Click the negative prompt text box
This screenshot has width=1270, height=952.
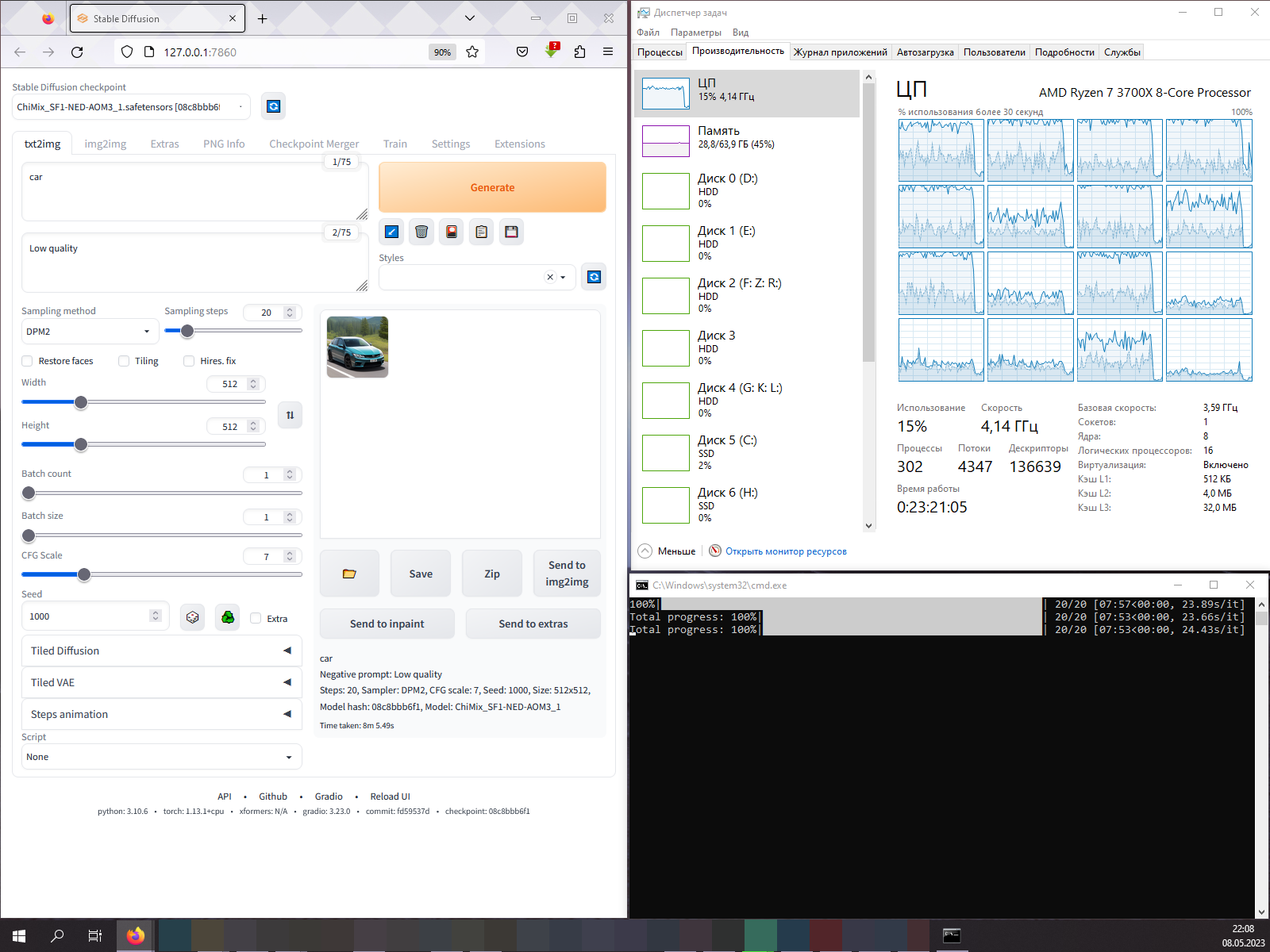(x=195, y=263)
